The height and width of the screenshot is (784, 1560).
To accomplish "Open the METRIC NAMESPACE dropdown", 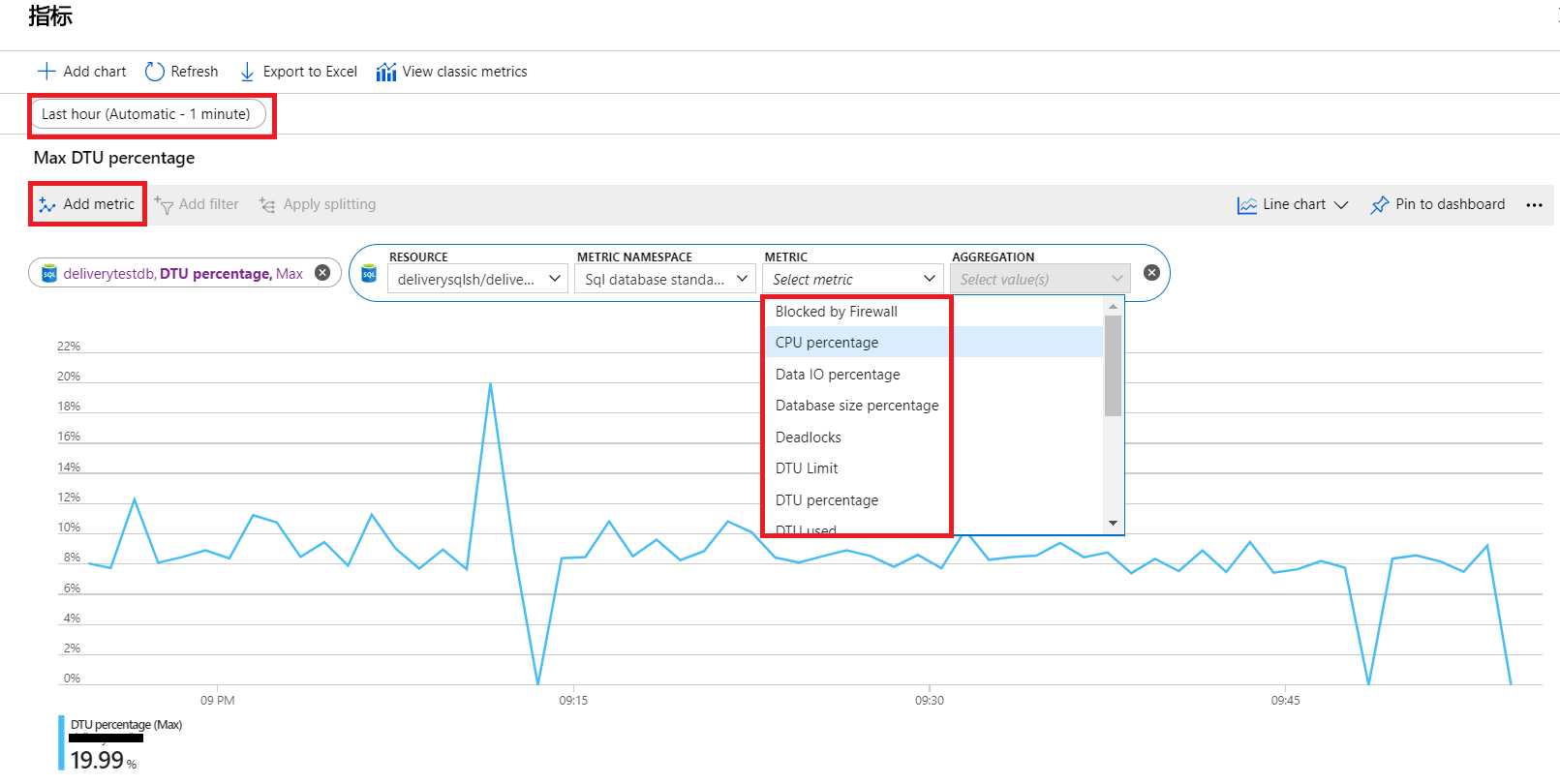I will point(665,279).
